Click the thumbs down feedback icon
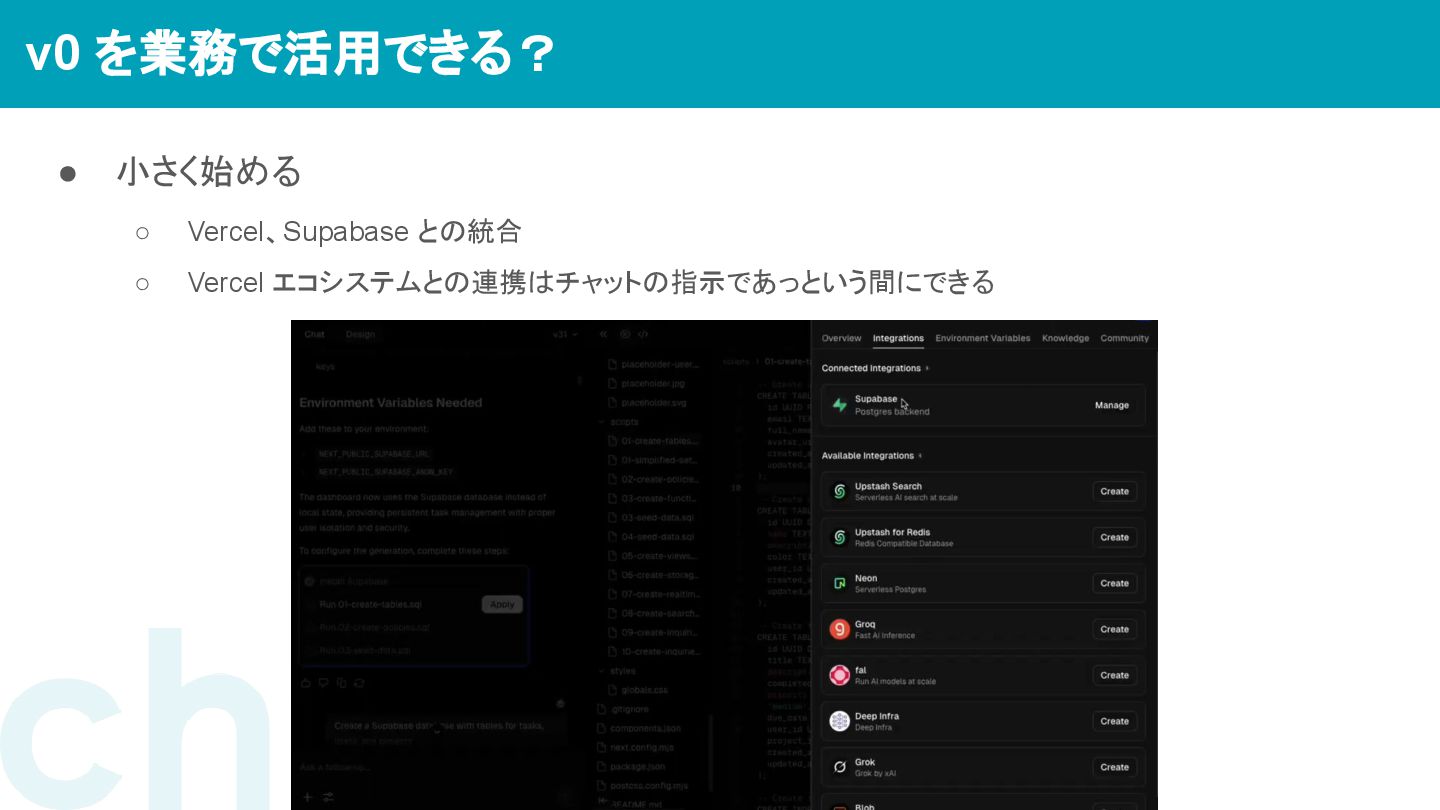The height and width of the screenshot is (810, 1440). coord(323,683)
